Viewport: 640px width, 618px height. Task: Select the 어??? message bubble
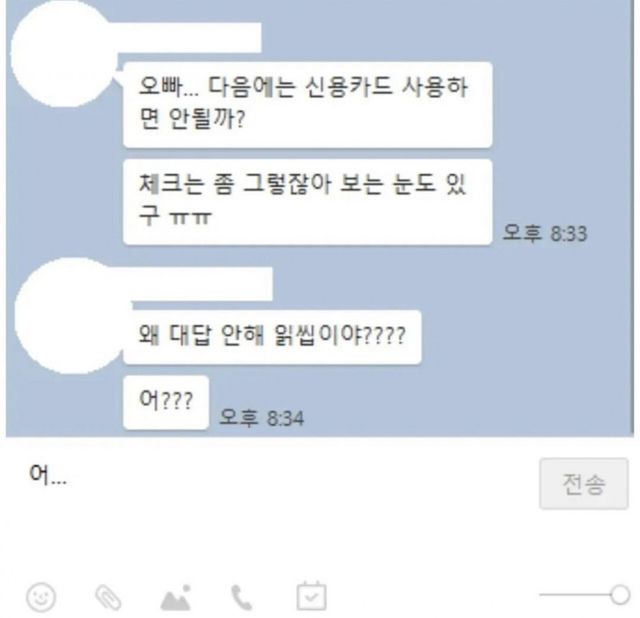[166, 402]
